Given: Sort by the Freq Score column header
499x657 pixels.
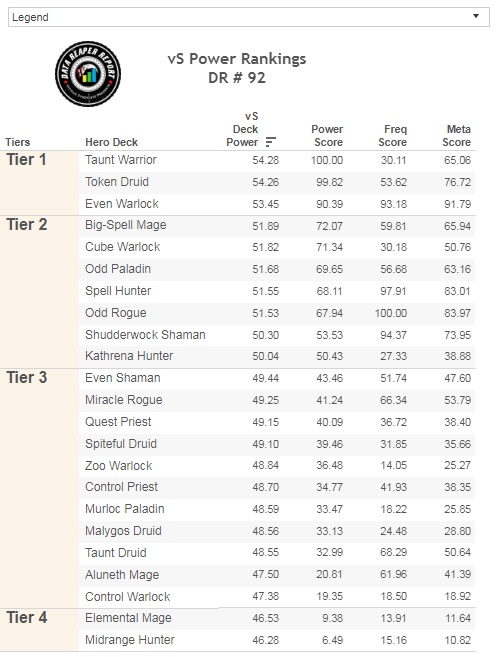Looking at the screenshot, I should coord(393,136).
